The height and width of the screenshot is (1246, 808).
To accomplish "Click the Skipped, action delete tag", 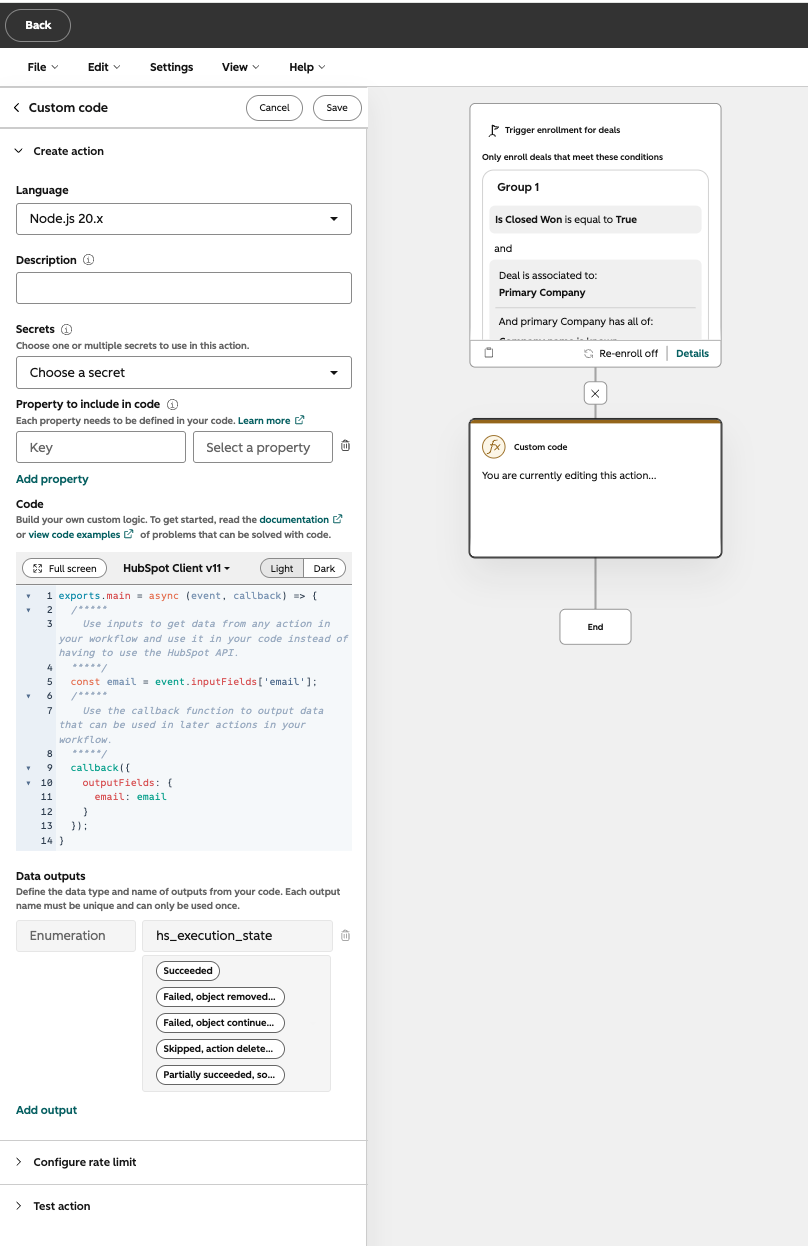I will pyautogui.click(x=221, y=1049).
